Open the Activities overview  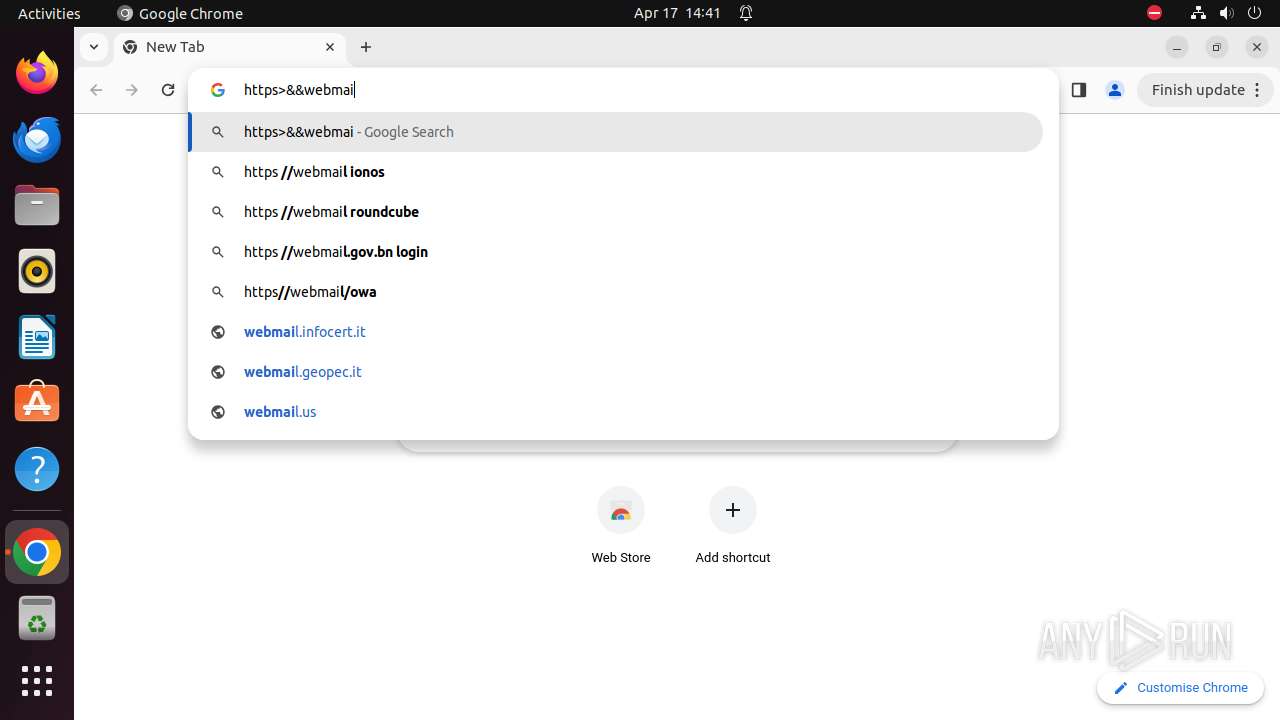coord(49,13)
